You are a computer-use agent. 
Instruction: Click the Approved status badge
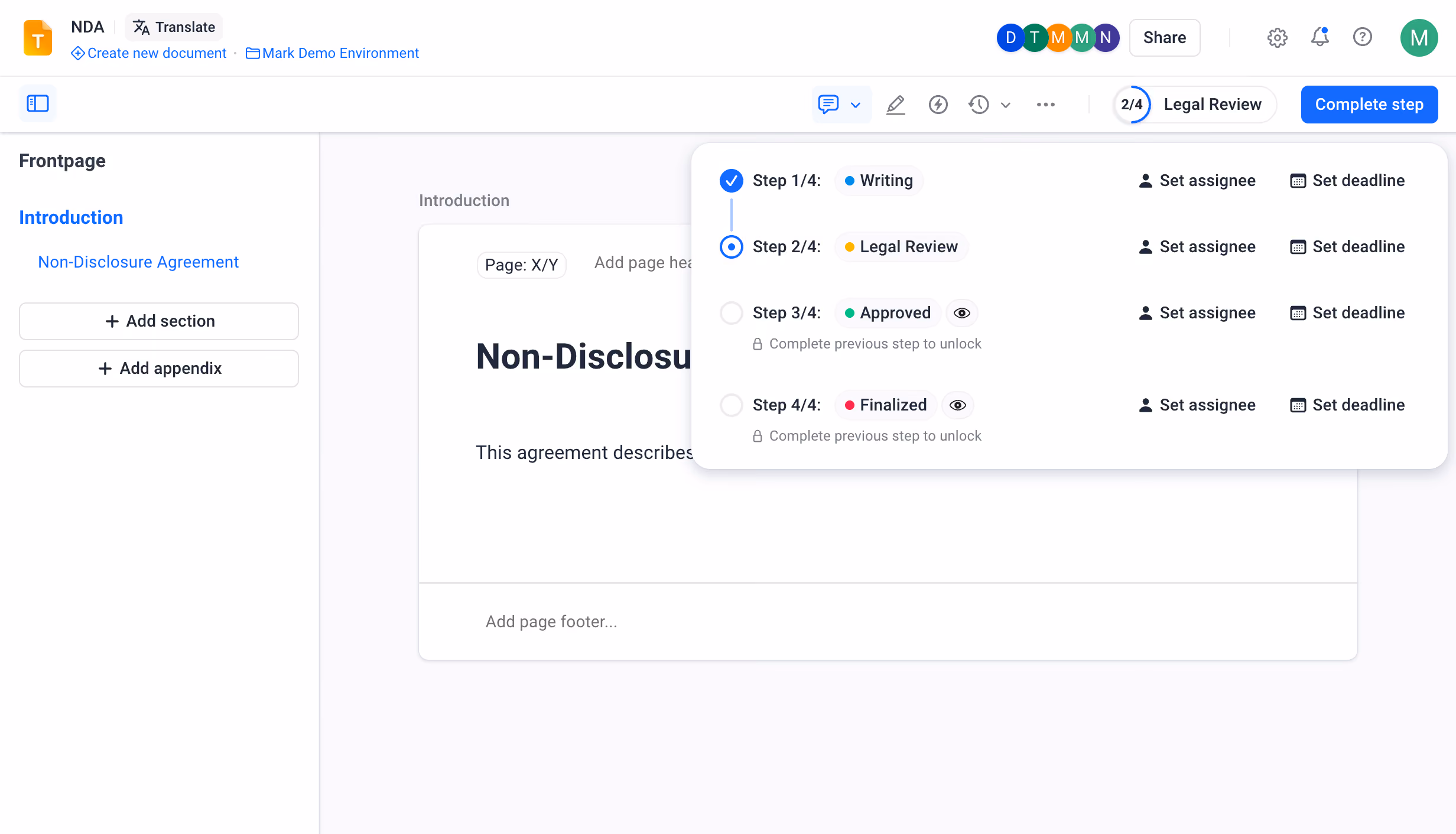click(x=888, y=313)
